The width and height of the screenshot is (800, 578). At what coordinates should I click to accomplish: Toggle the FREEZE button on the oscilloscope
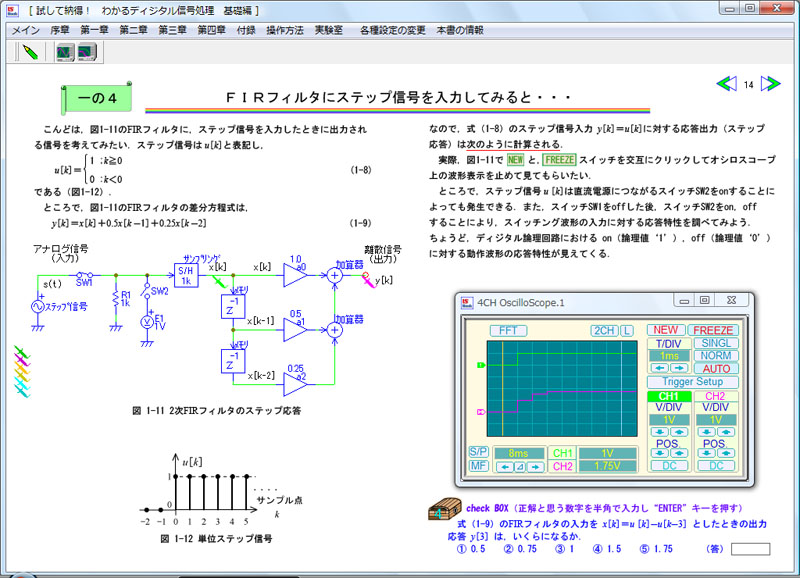[713, 330]
